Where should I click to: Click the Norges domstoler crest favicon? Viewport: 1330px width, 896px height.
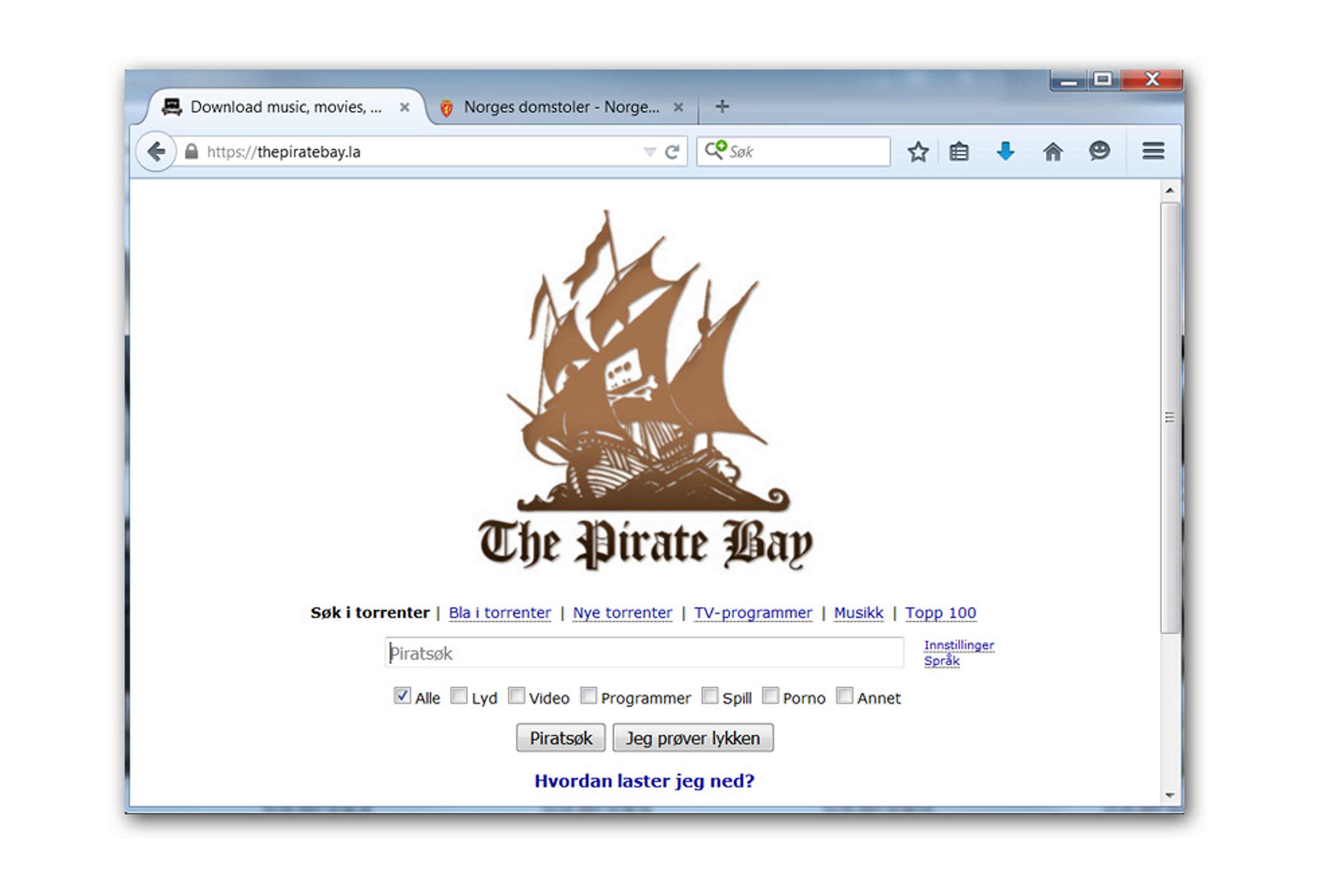click(x=447, y=107)
